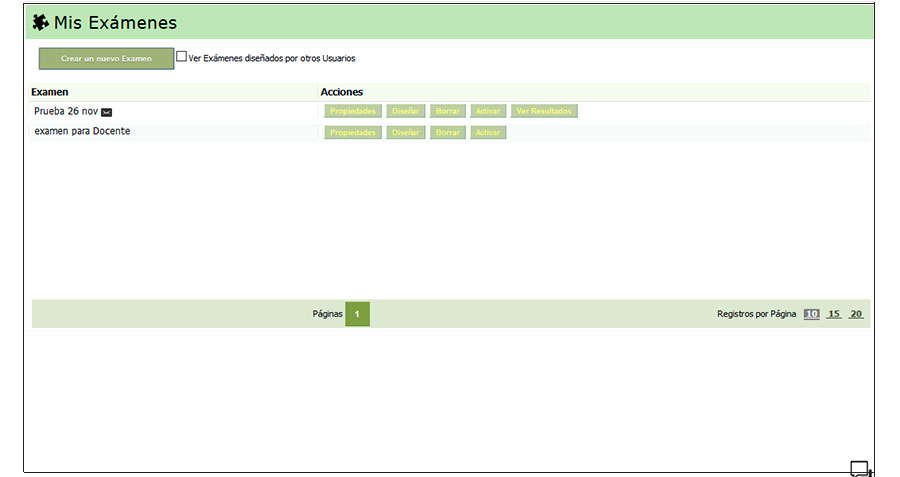Screen dimensions: 900x477
Task: Select the 'examen para Docente' exam name
Action: tap(82, 132)
